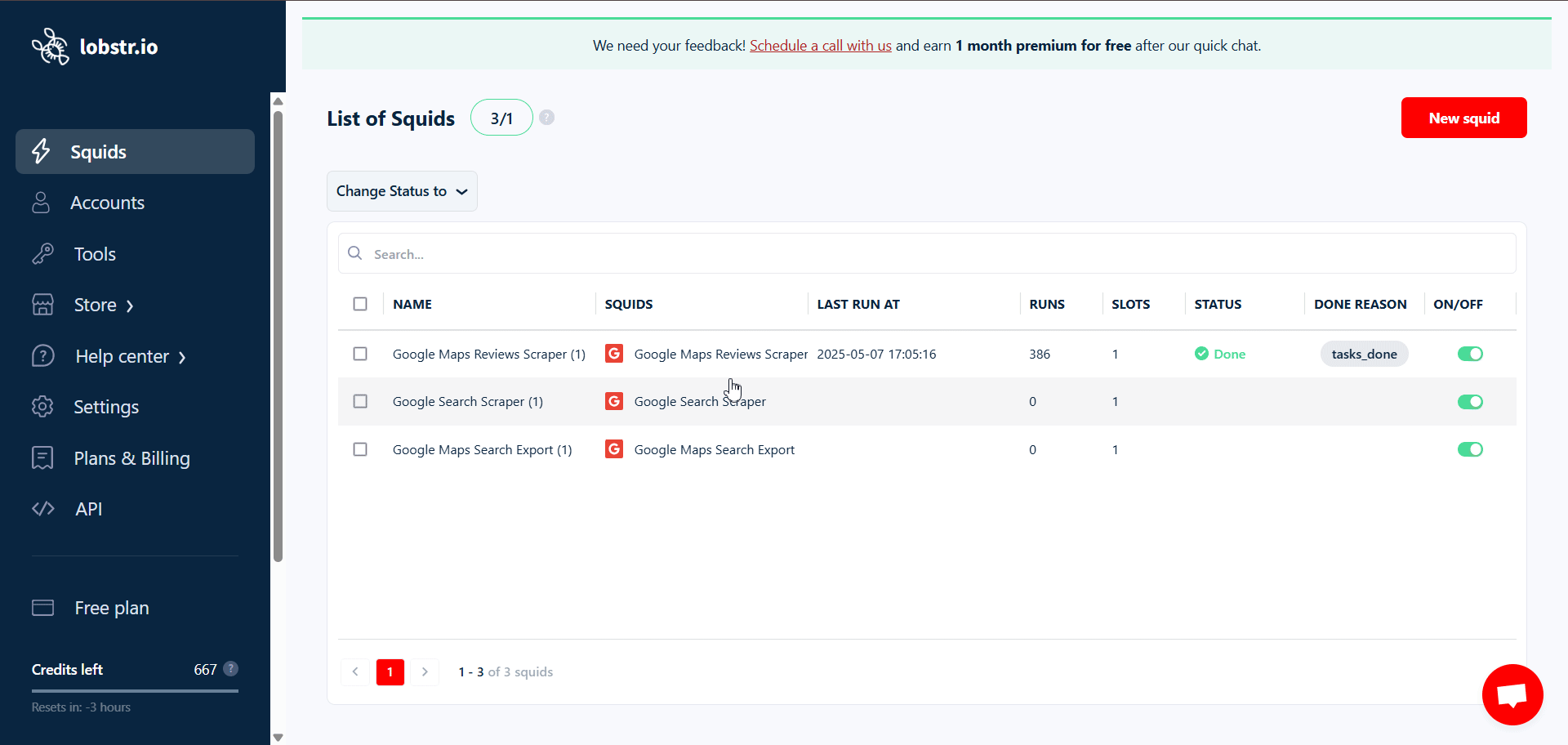Open Settings from the sidebar
1568x745 pixels.
106,406
